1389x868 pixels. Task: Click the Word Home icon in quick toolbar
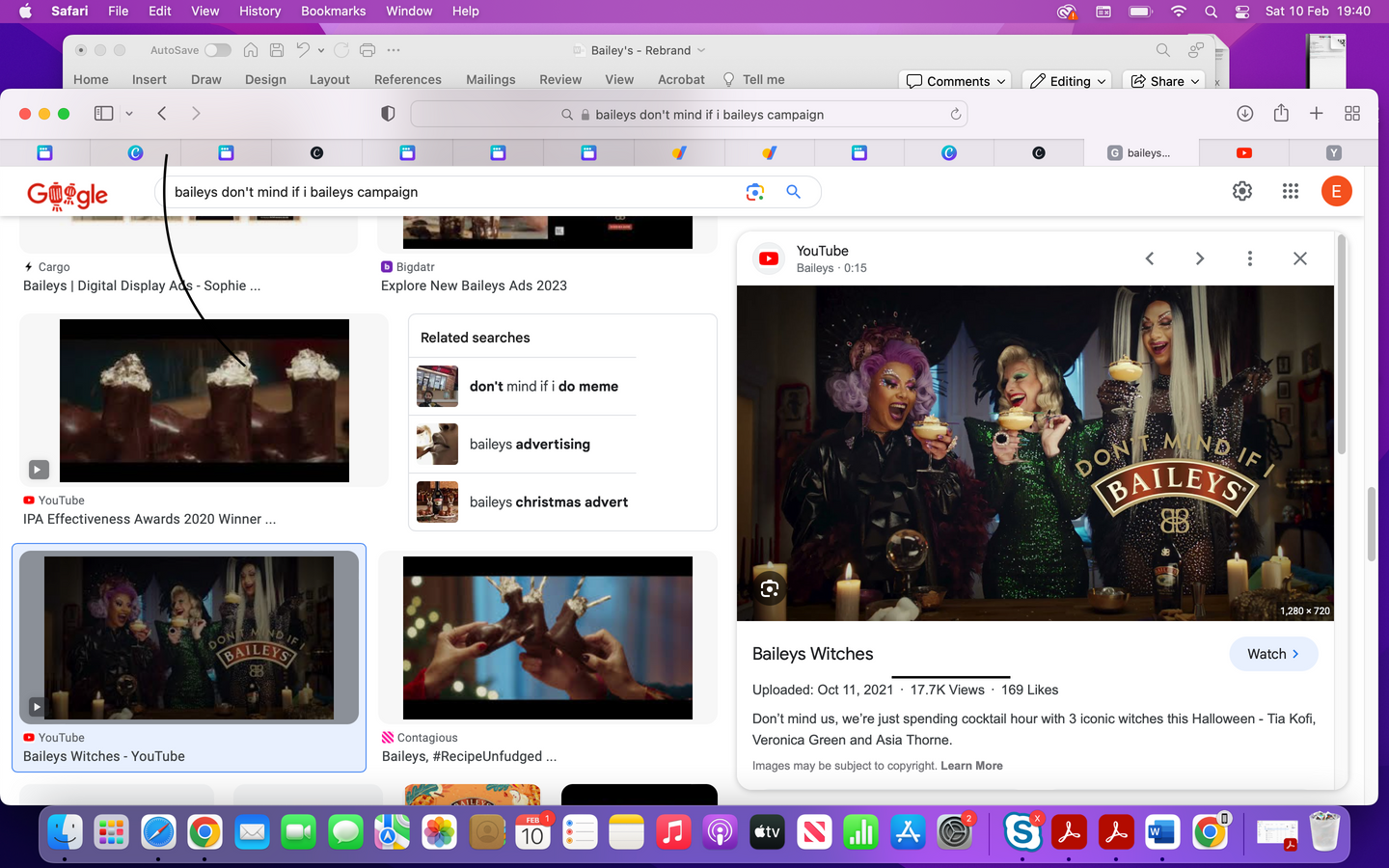(251, 50)
